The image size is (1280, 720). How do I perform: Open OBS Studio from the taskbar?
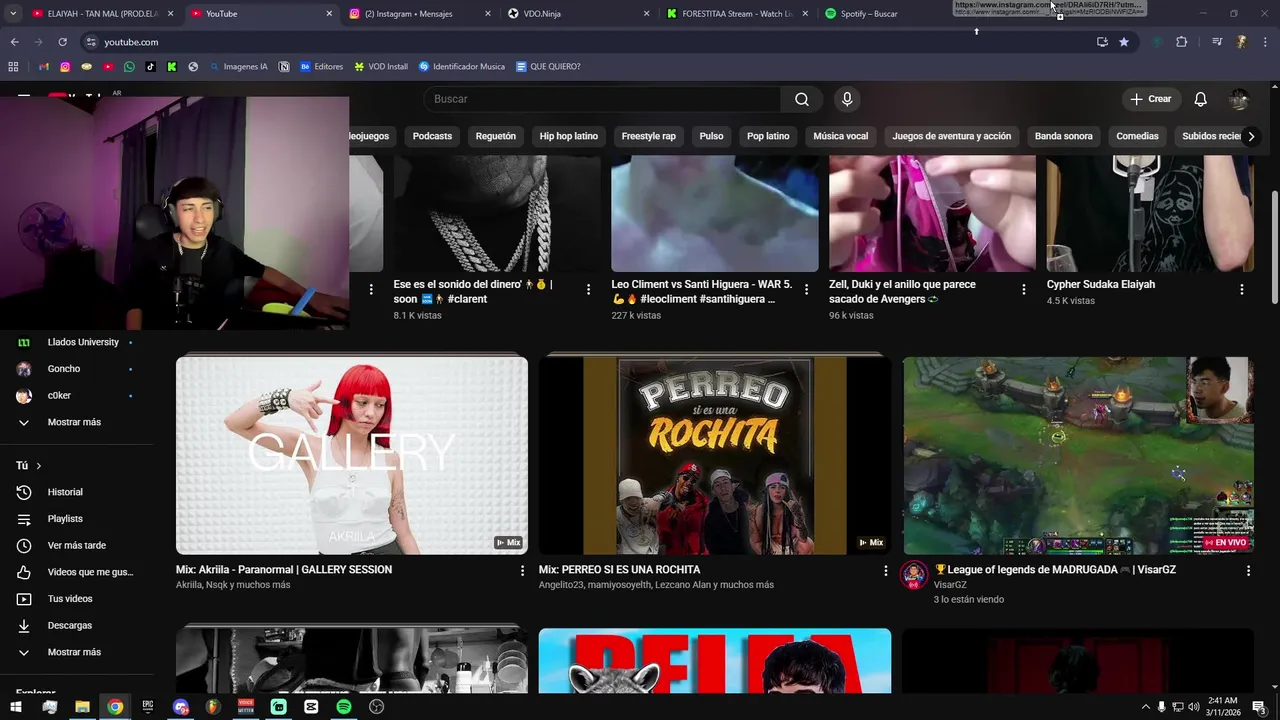[x=377, y=707]
